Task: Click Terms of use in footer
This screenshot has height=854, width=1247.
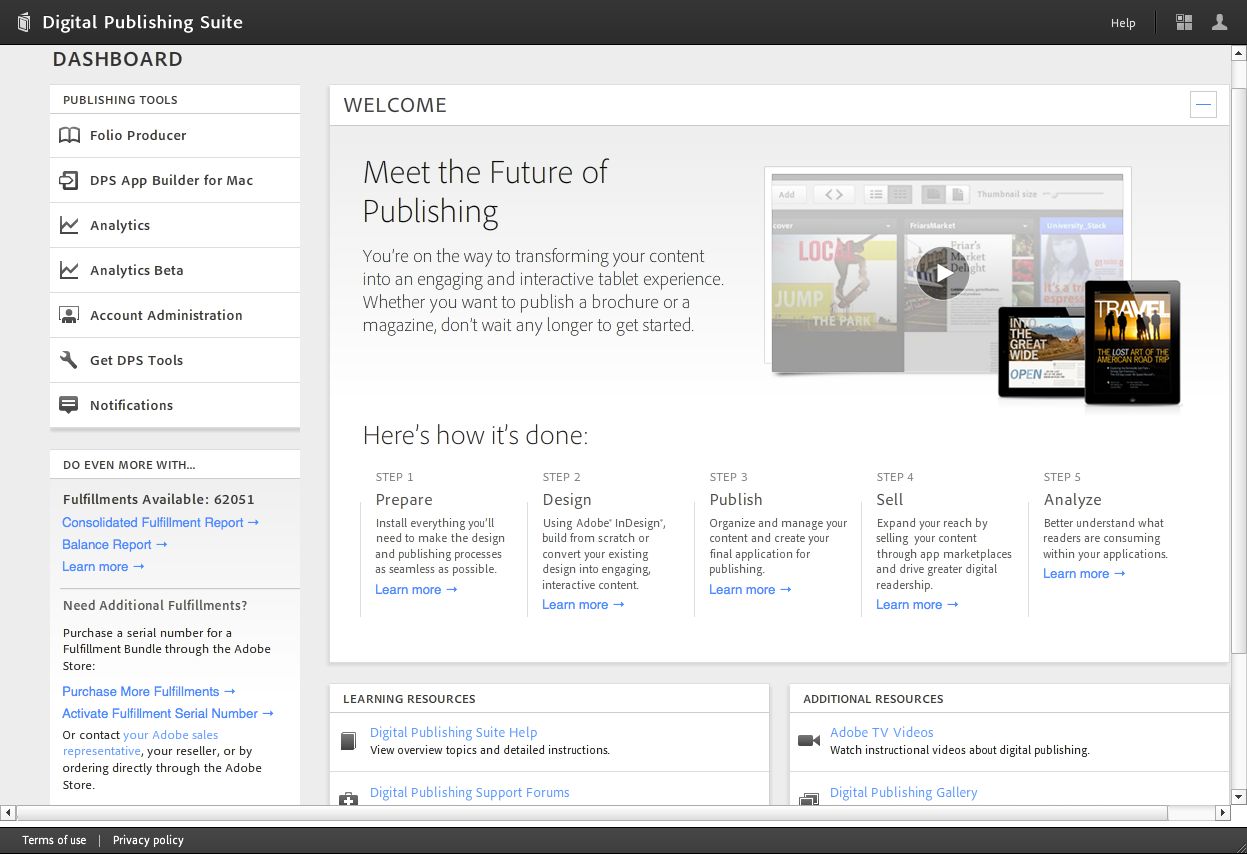Action: 54,840
